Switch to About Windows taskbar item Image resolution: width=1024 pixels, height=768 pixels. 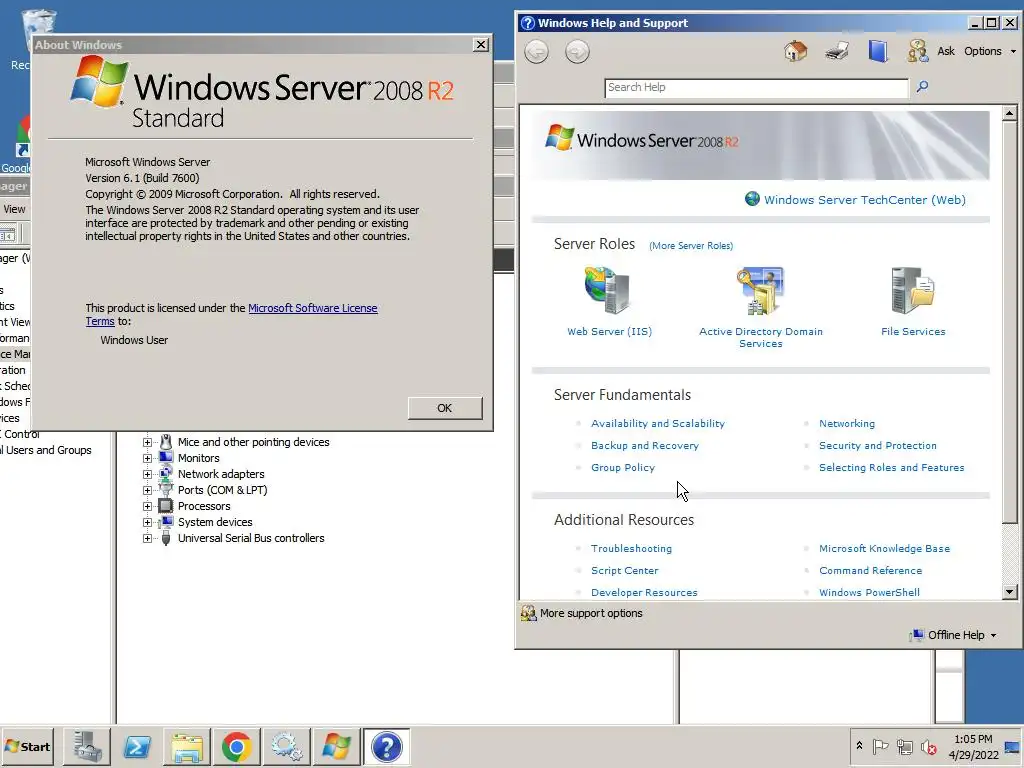coord(336,746)
